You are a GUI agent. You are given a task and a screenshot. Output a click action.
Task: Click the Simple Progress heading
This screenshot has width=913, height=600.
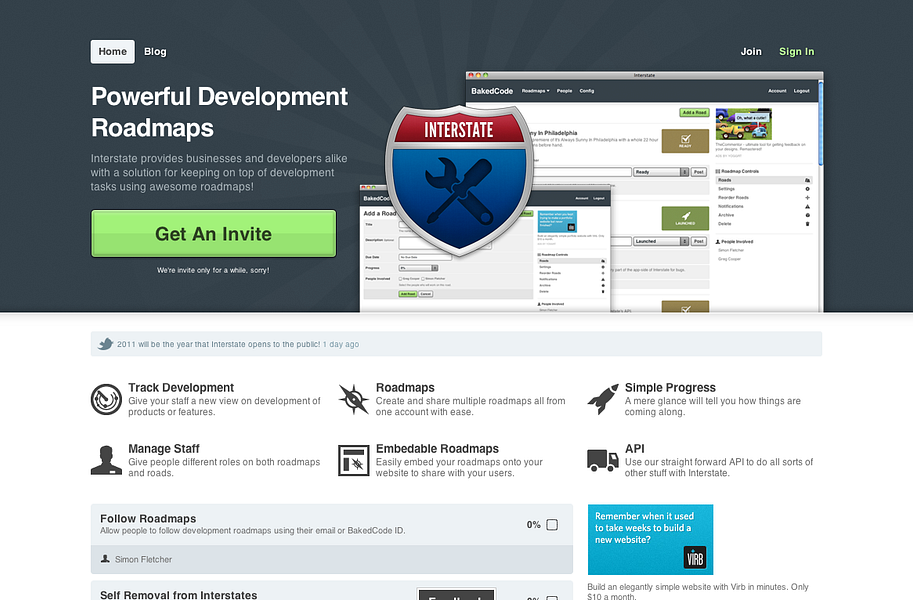(670, 387)
